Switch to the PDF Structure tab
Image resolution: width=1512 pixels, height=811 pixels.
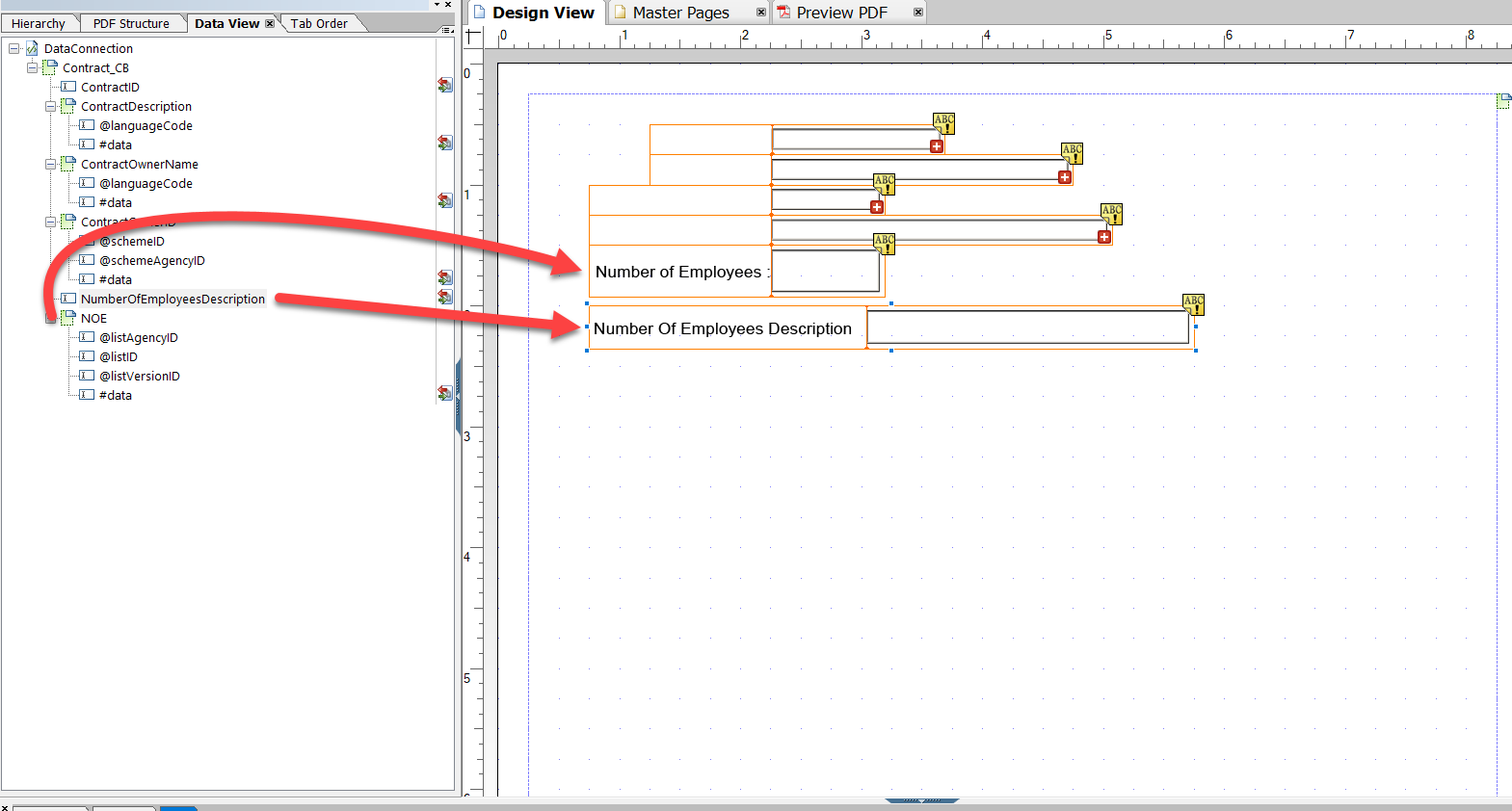(x=131, y=23)
